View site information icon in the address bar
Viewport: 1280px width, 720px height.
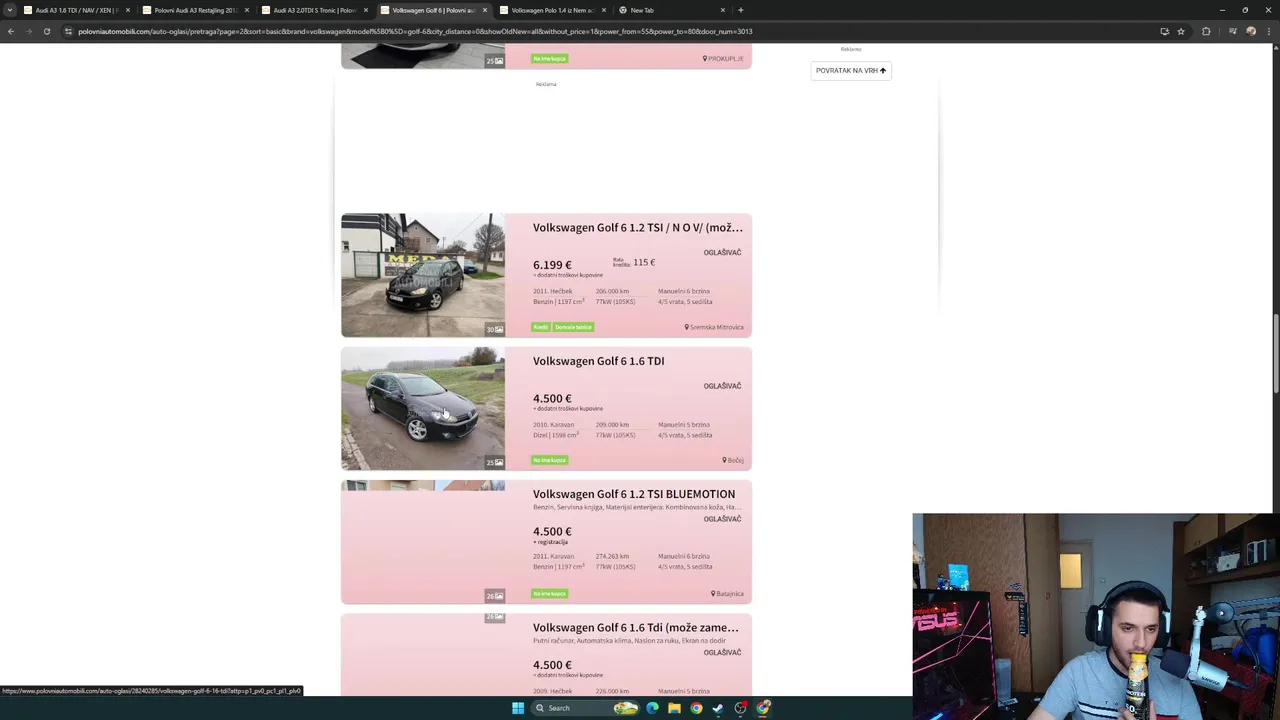point(68,31)
